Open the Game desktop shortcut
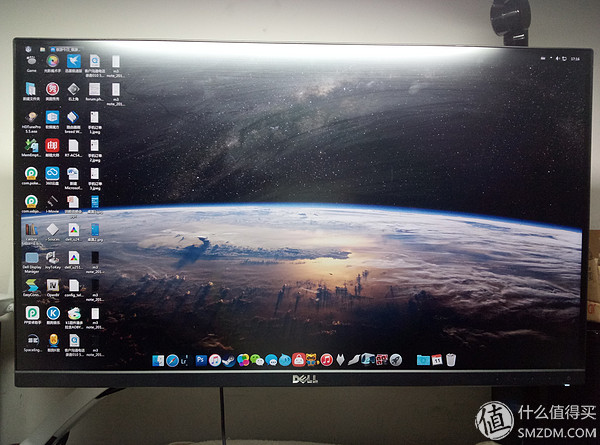 [31, 64]
